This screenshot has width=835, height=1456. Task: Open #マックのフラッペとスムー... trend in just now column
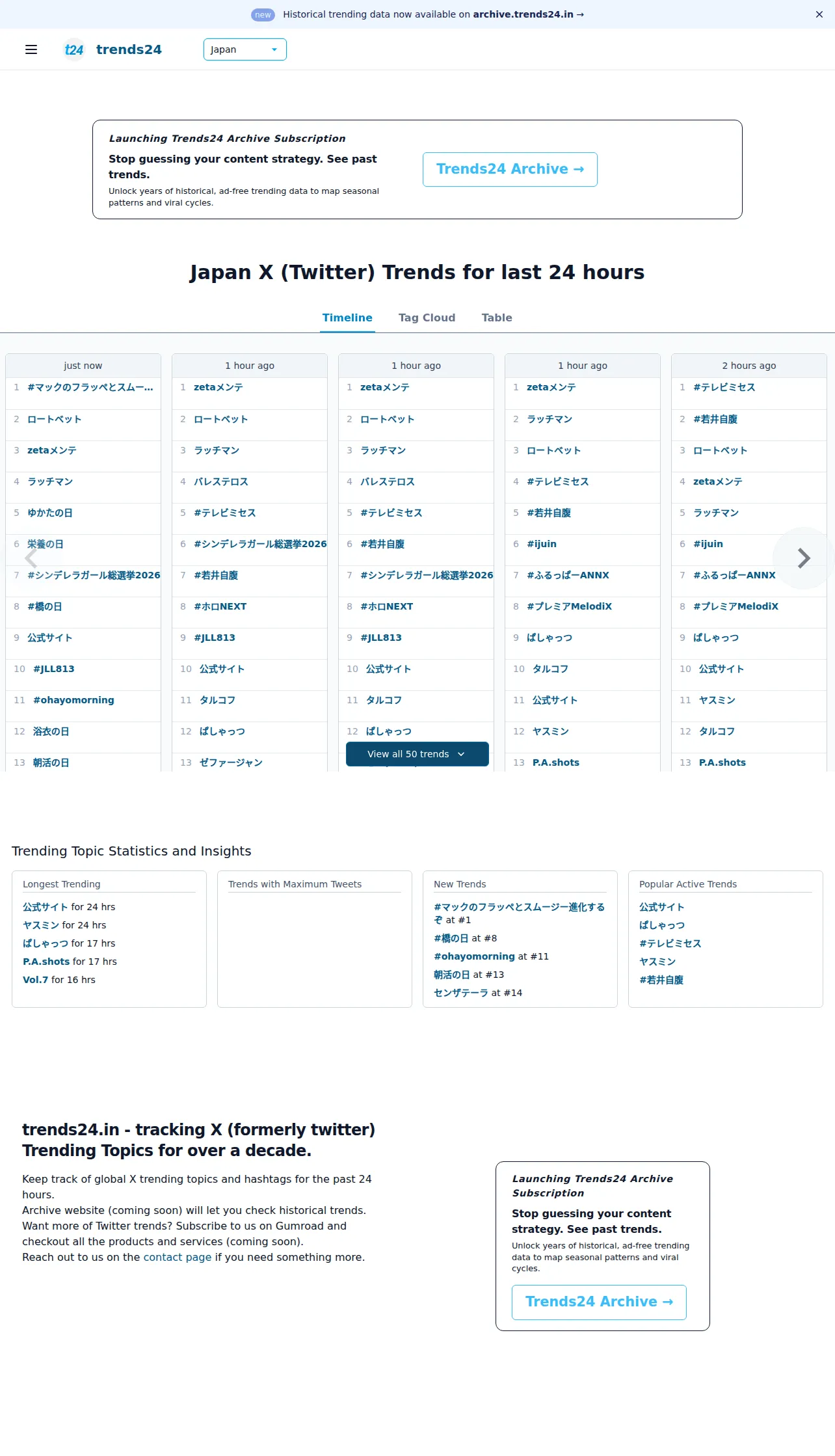(x=90, y=387)
